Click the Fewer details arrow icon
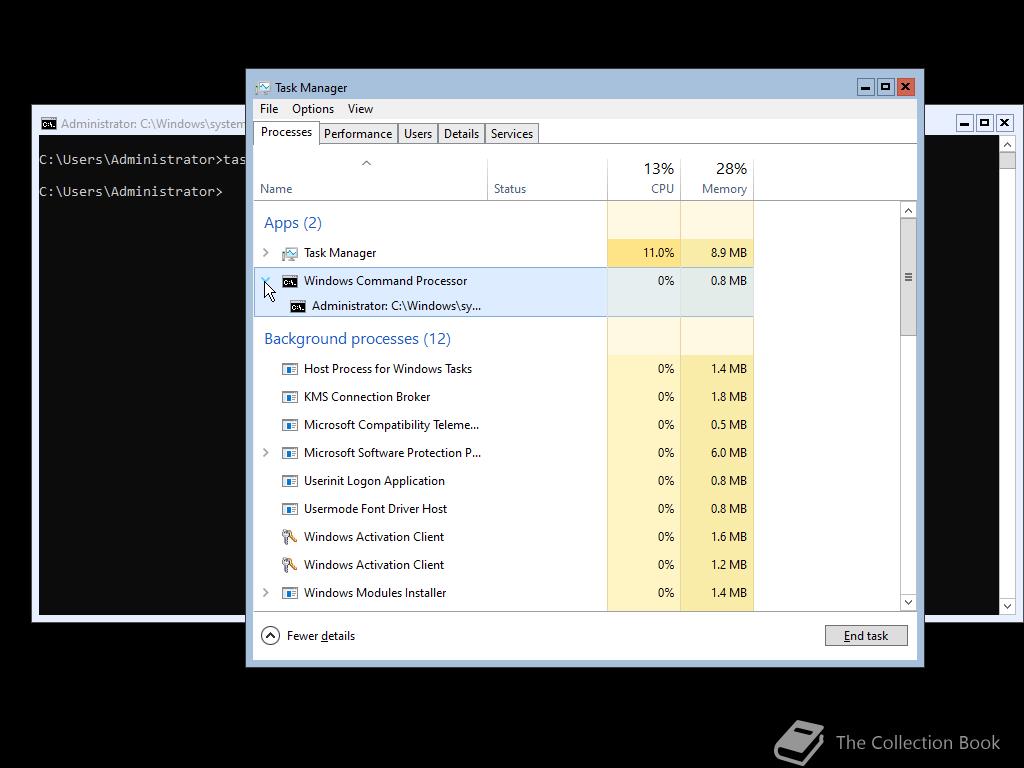This screenshot has width=1024, height=768. pos(270,635)
